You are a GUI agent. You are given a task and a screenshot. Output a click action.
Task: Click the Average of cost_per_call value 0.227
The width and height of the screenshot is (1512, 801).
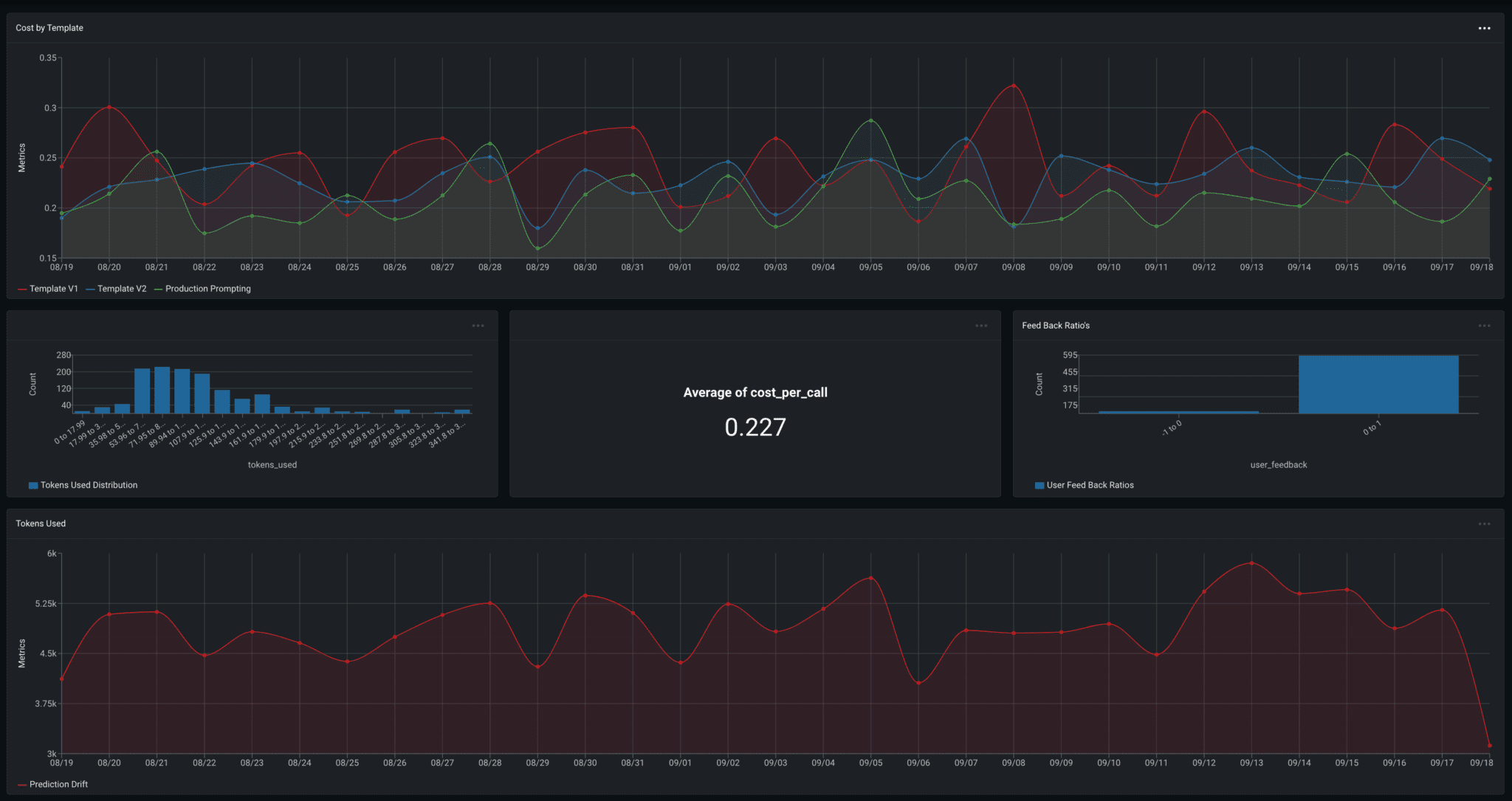point(755,426)
